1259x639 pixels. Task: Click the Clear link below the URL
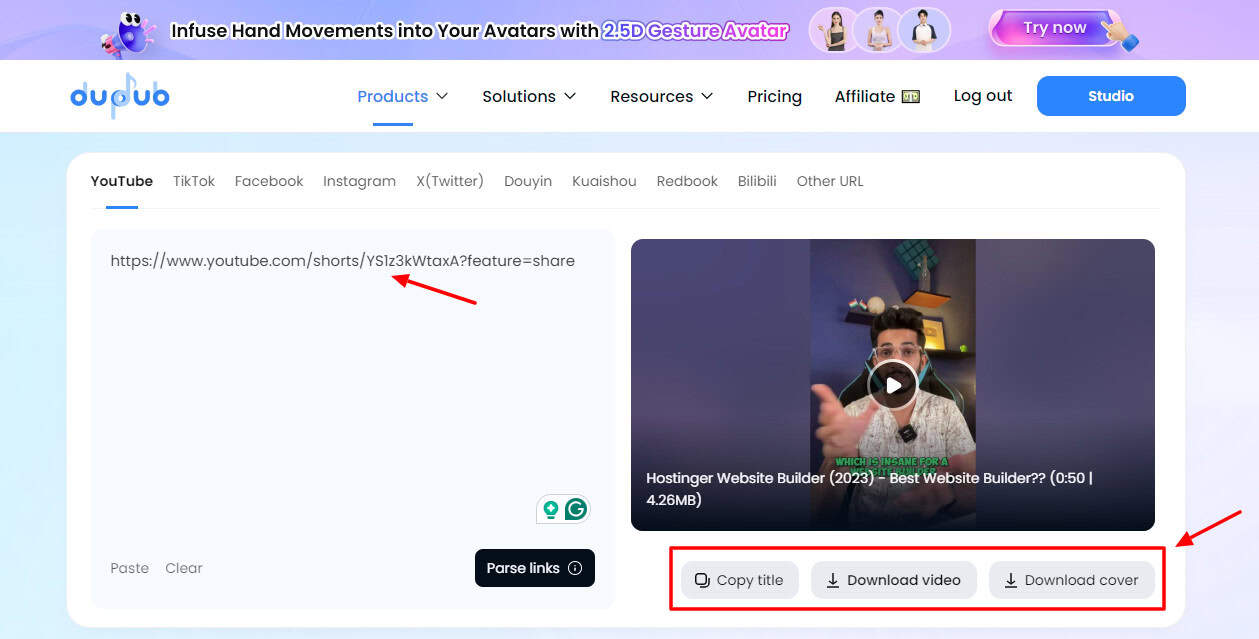coord(184,568)
